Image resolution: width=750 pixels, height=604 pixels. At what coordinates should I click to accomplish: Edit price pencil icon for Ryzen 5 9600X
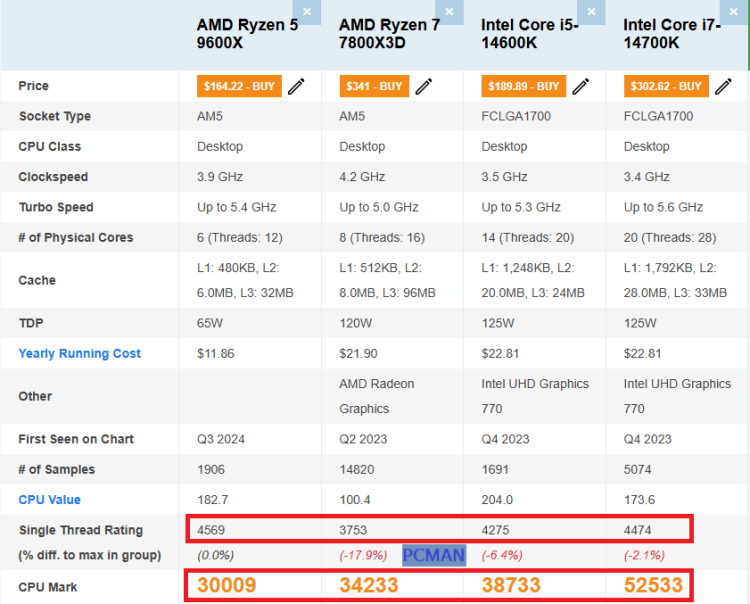296,87
